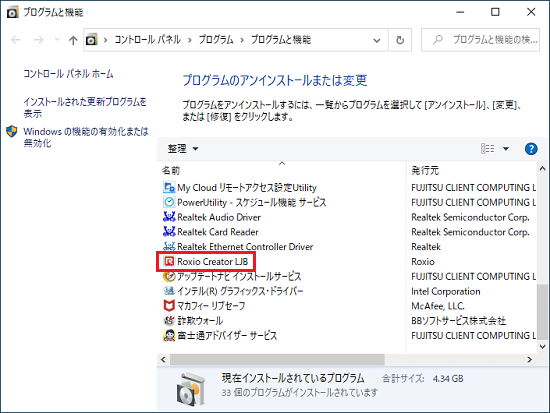550x413 pixels.
Task: Click the installed programs disc icon
Action: click(191, 389)
